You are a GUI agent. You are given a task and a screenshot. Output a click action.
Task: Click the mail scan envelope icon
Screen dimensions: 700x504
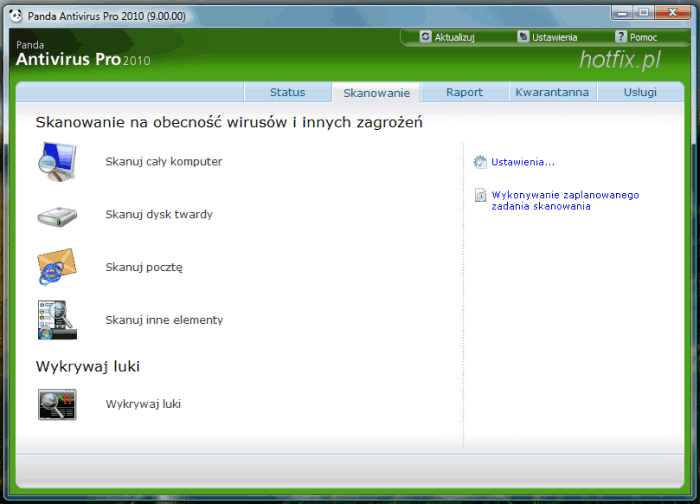(57, 267)
